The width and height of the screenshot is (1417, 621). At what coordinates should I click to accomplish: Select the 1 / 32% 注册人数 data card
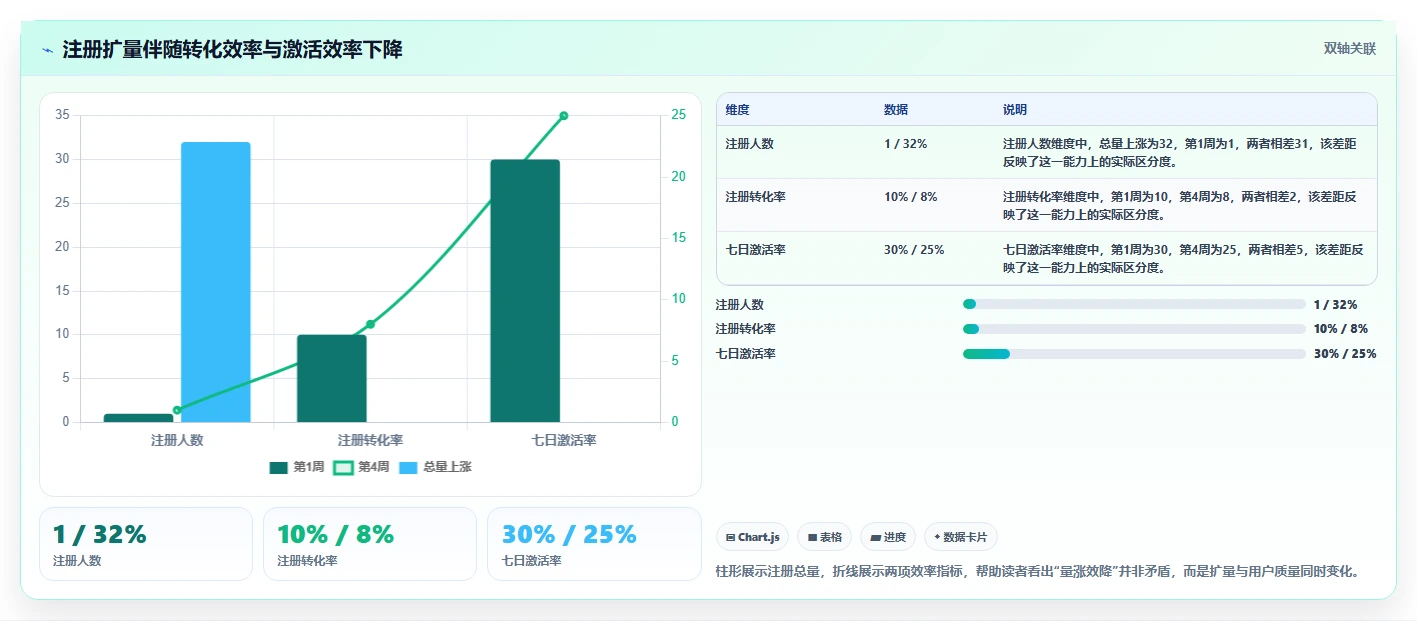[x=146, y=544]
